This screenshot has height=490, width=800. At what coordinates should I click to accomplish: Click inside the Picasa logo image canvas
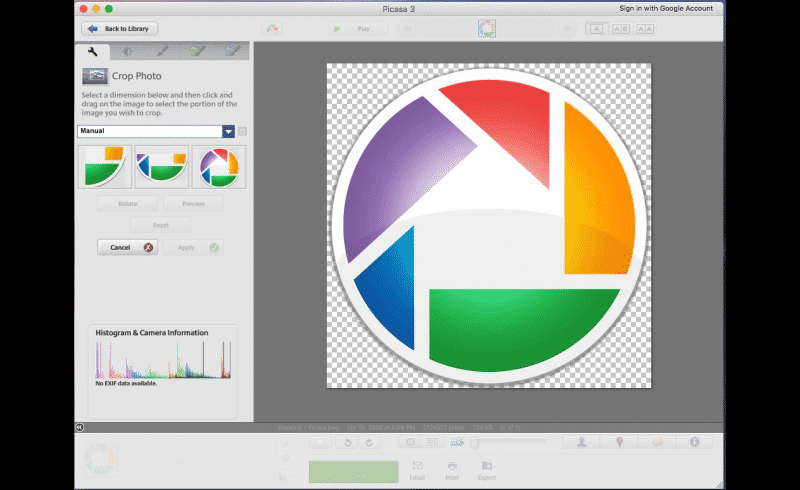pos(489,226)
